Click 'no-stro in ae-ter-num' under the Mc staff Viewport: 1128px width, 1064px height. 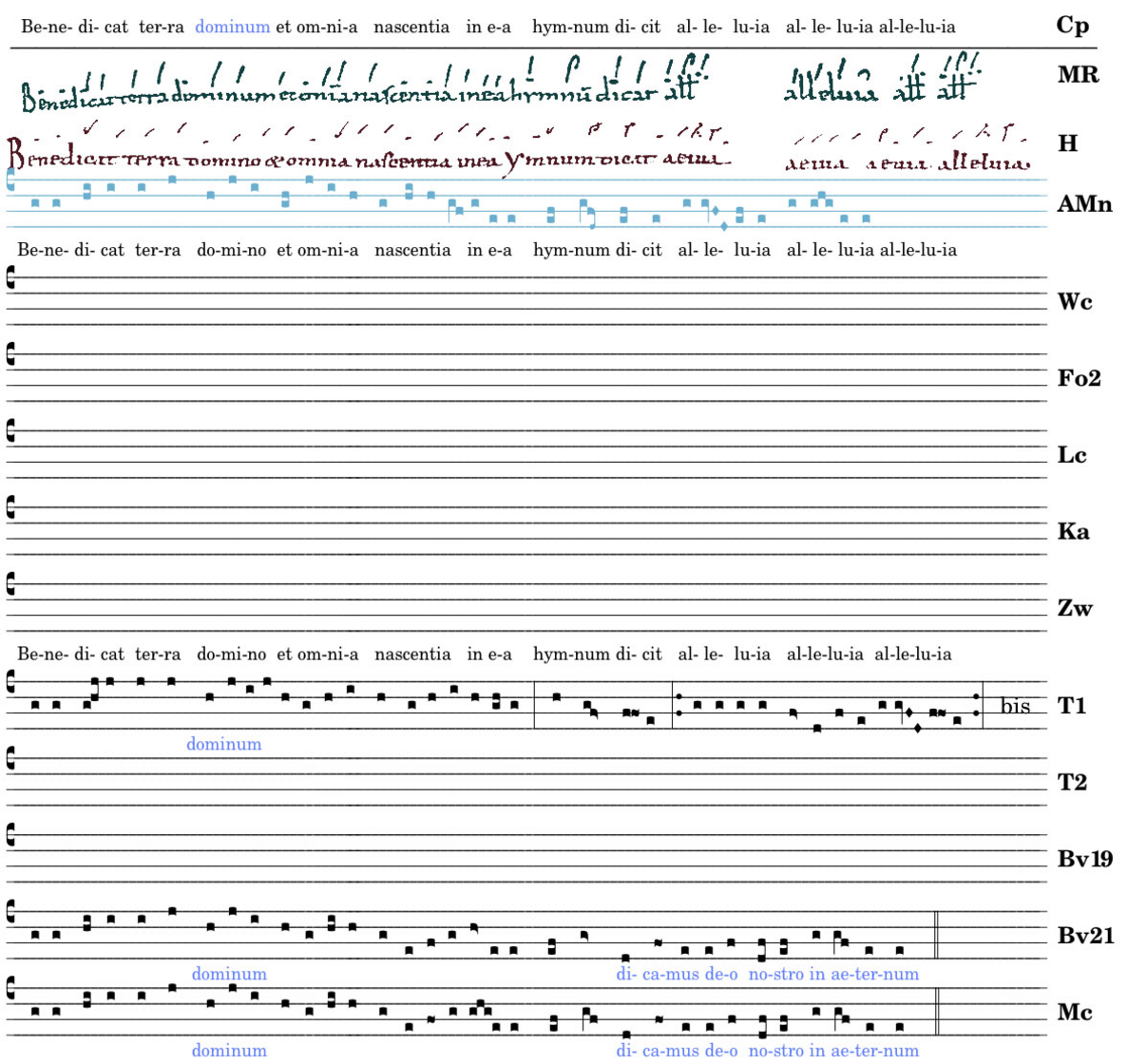click(x=833, y=1051)
